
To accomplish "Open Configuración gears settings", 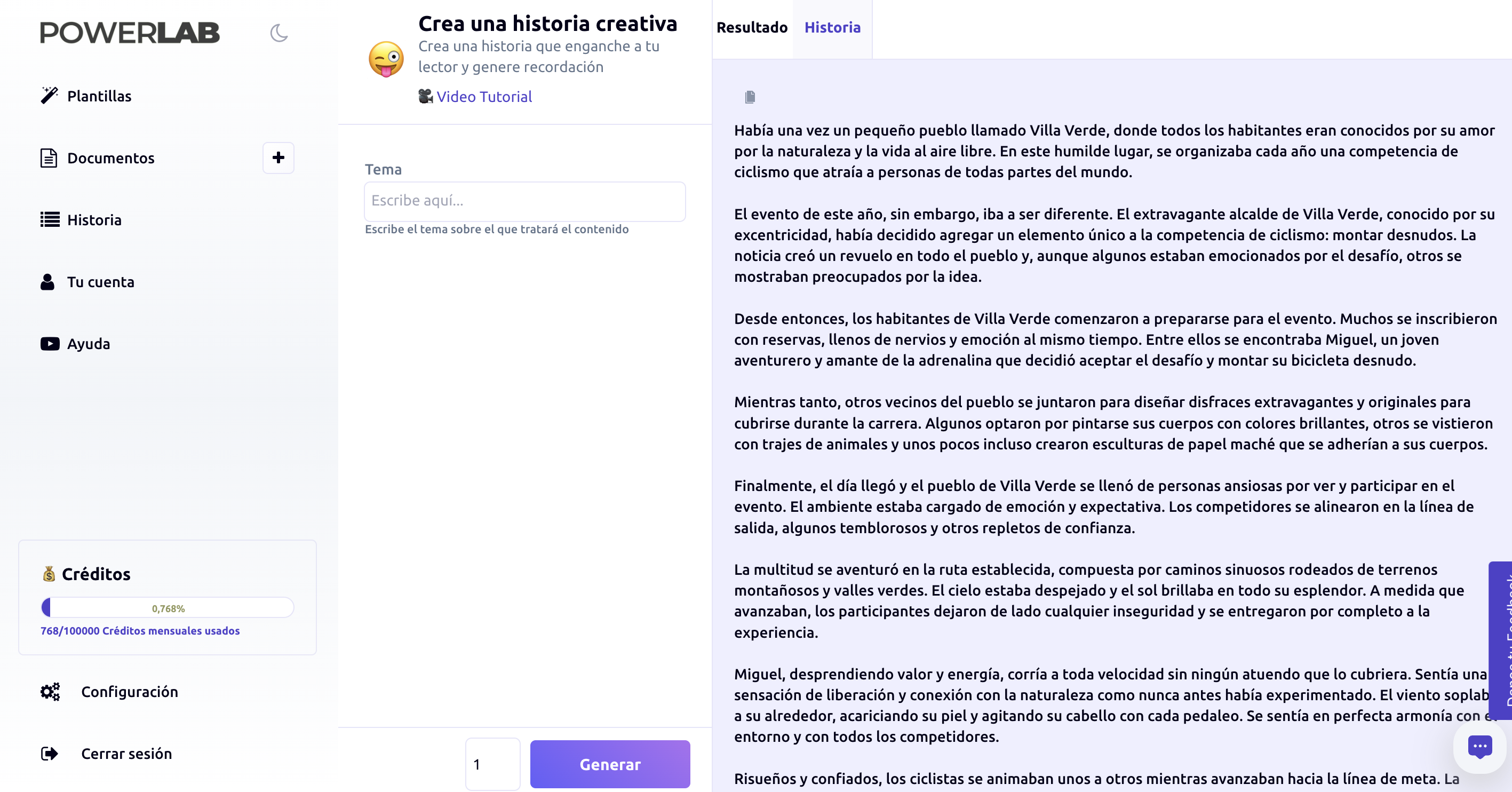I will [x=51, y=692].
